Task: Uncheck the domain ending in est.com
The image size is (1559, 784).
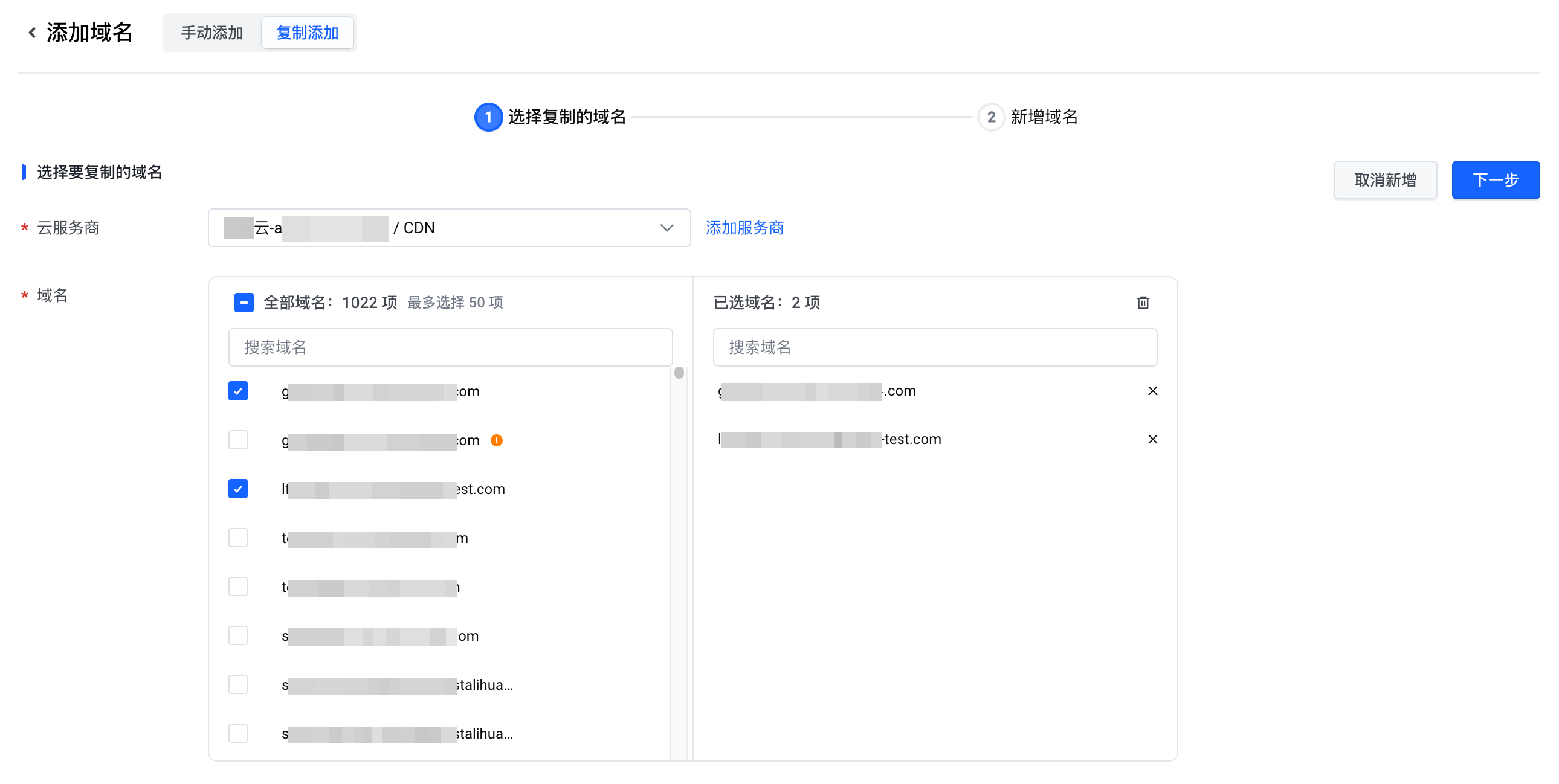Action: click(238, 489)
